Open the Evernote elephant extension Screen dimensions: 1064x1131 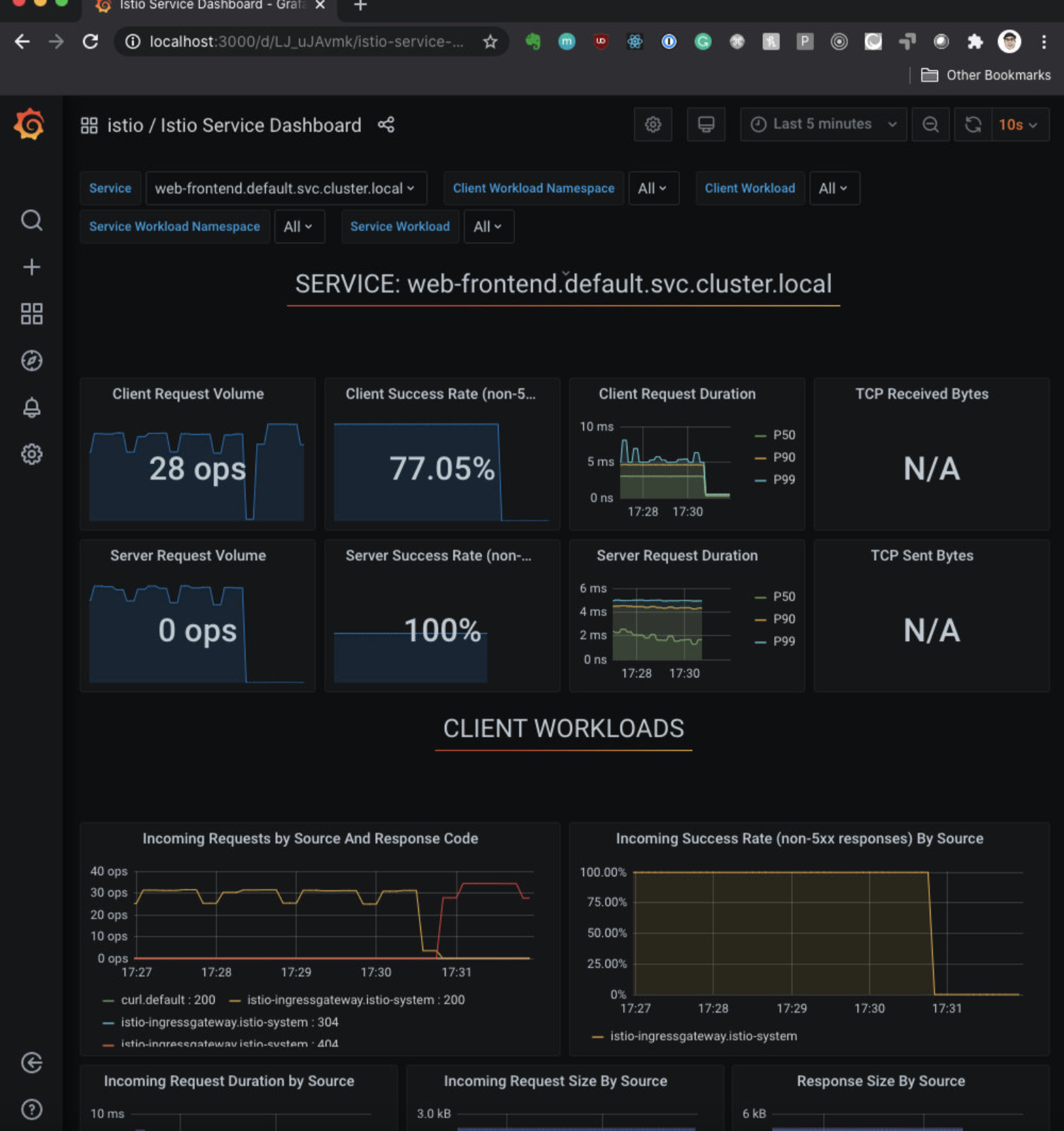point(533,42)
